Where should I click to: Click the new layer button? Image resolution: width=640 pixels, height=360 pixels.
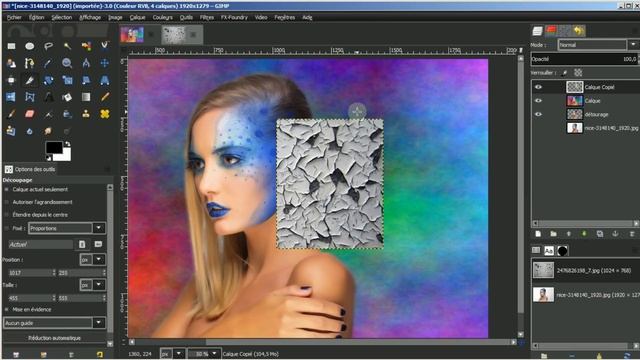click(538, 234)
